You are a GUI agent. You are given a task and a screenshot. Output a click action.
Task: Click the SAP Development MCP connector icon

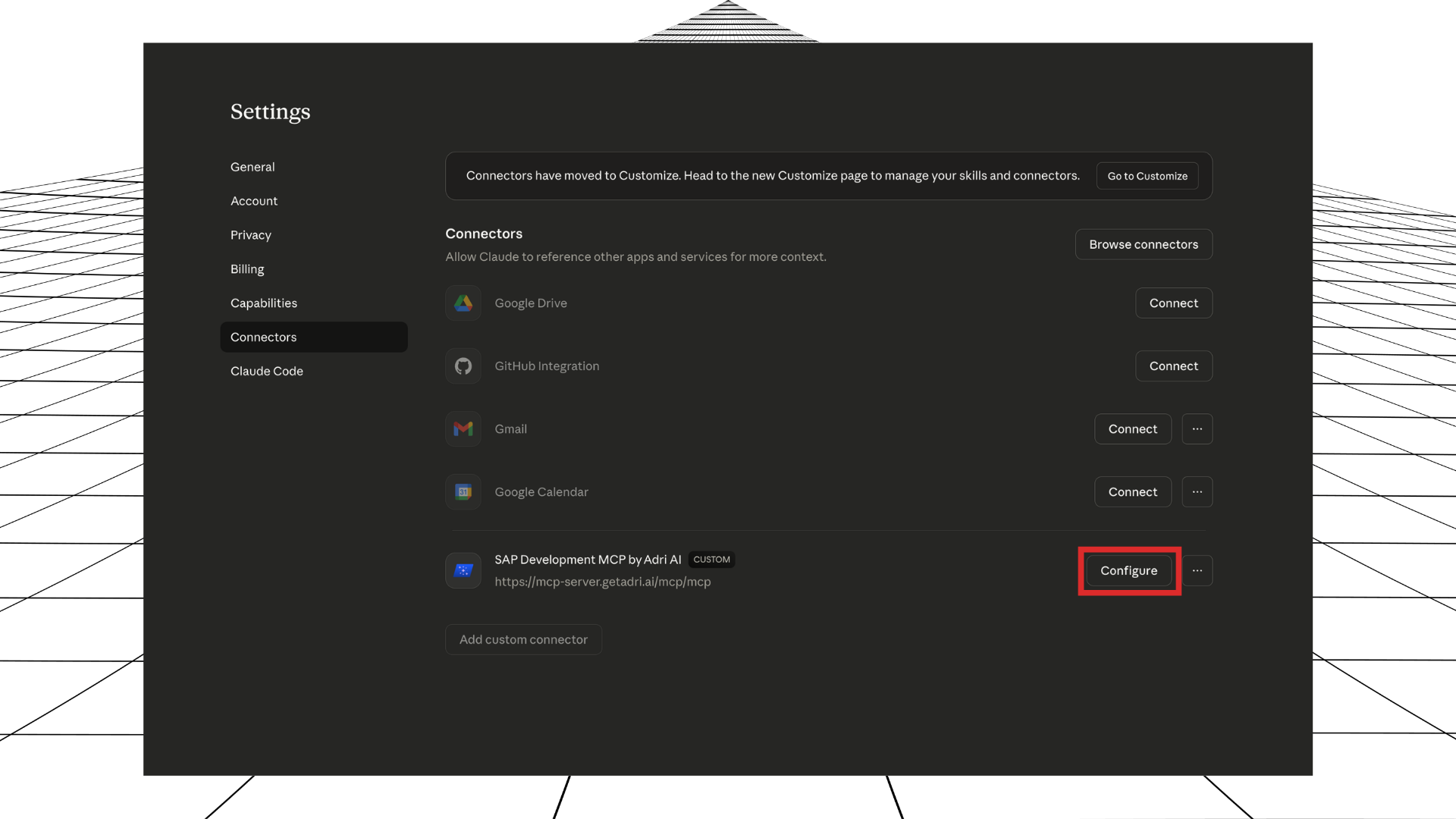[x=463, y=570]
